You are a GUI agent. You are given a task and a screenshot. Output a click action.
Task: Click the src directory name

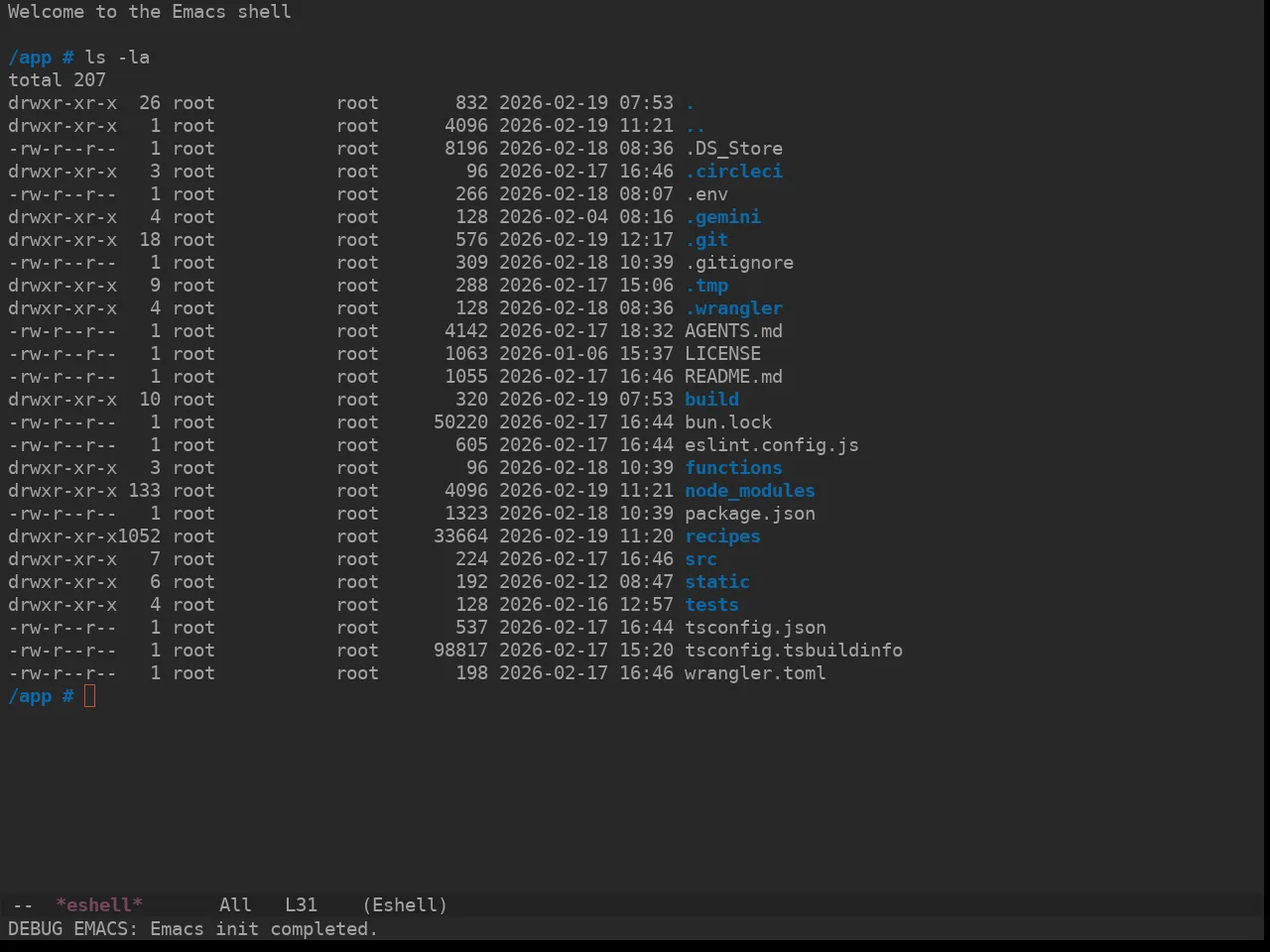(701, 559)
